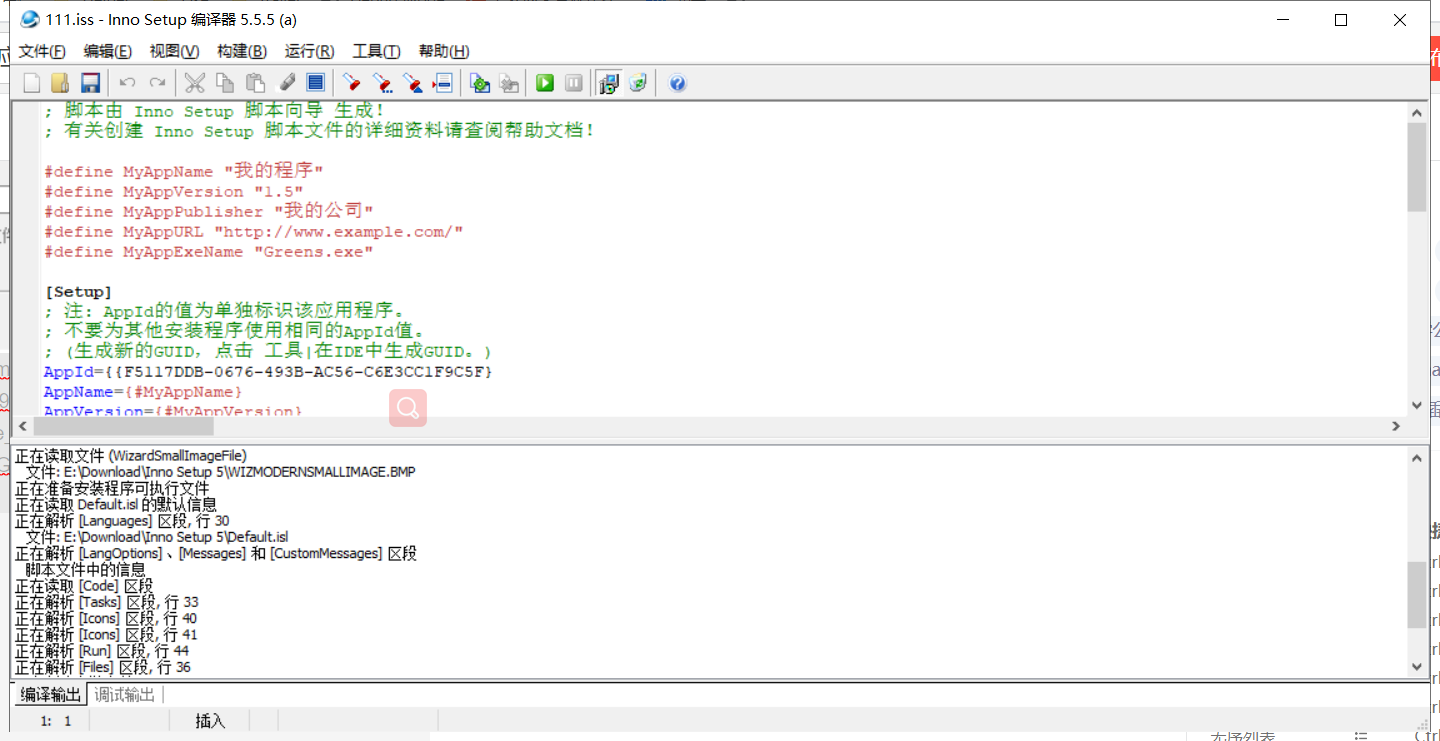1440x741 pixels.
Task: Click the Find Next flashlight icon
Action: [382, 83]
